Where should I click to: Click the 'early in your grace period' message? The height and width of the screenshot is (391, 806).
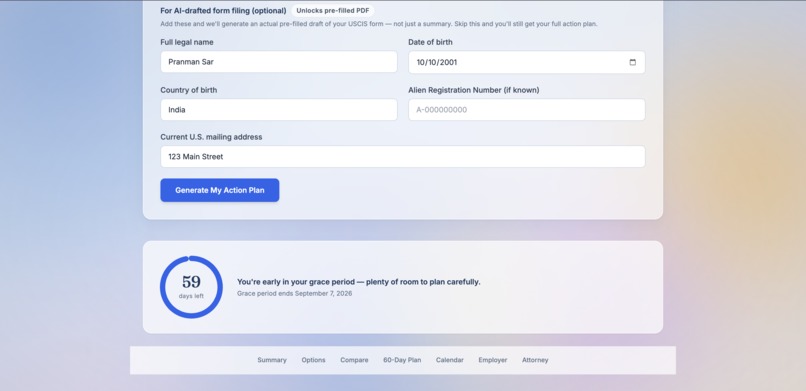tap(358, 282)
